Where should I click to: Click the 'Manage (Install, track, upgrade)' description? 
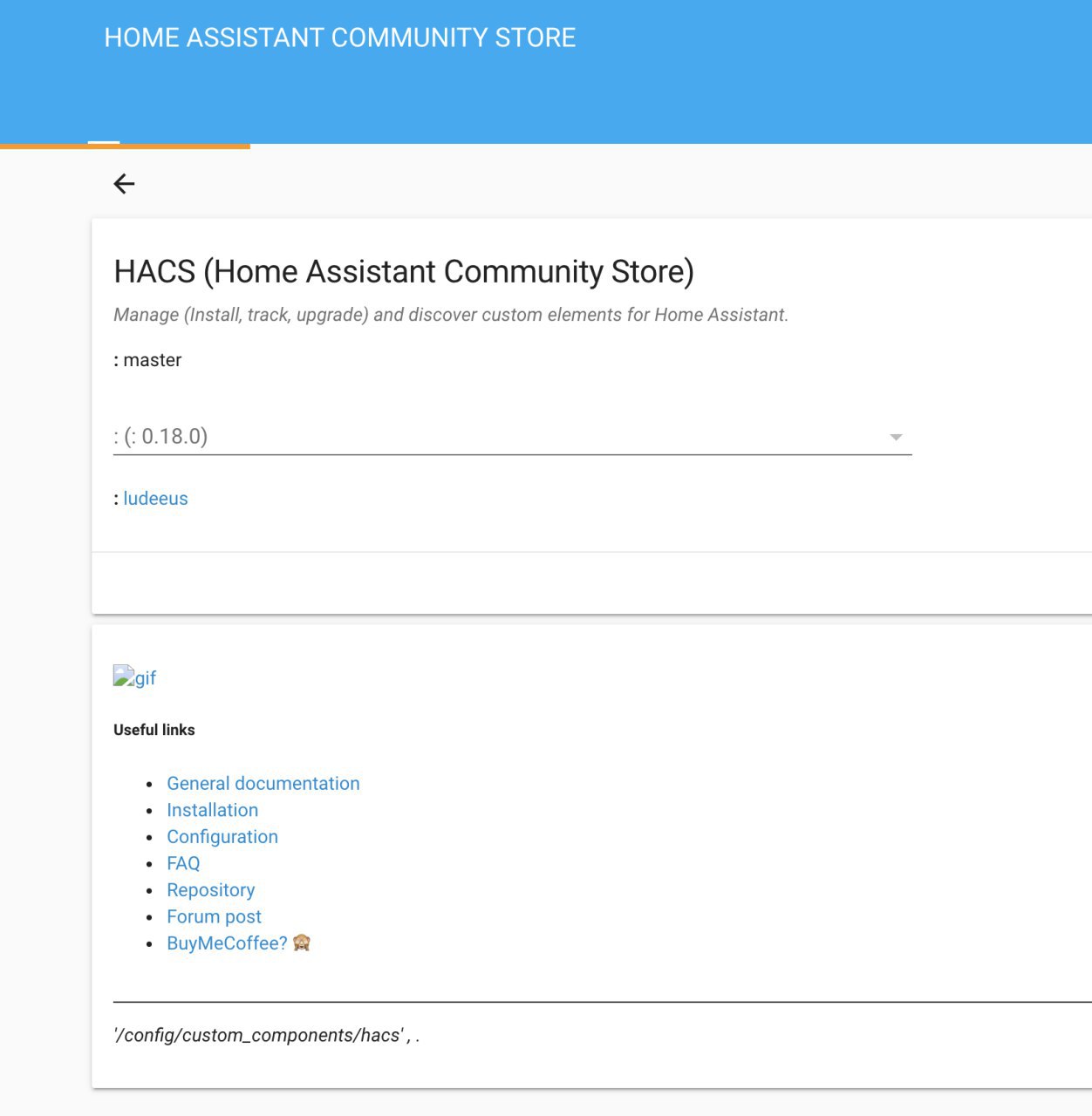[x=451, y=315]
